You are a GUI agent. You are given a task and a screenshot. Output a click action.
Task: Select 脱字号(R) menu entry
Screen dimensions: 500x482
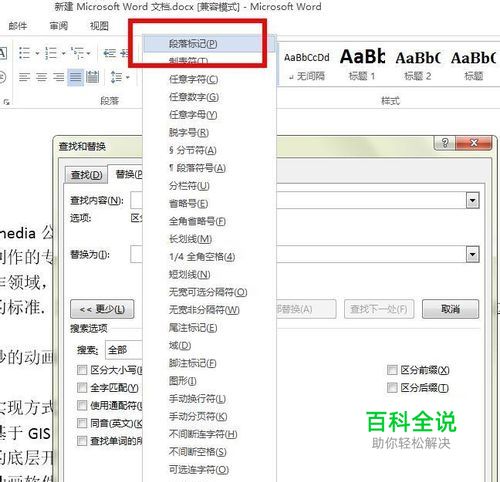pos(209,133)
